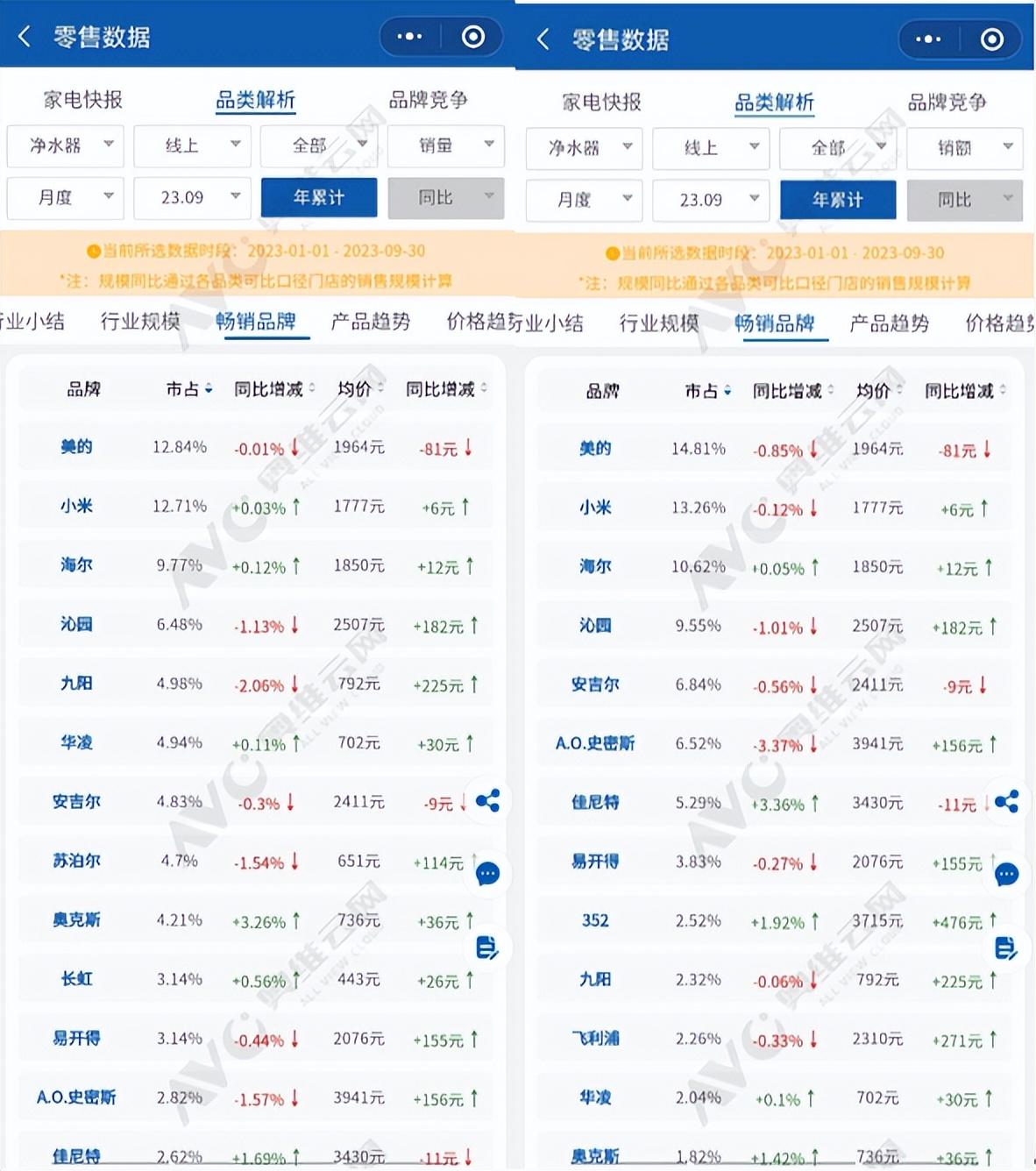Viewport: 1036px width, 1171px height.
Task: Open the 飞利浦 brand link
Action: coord(595,1039)
